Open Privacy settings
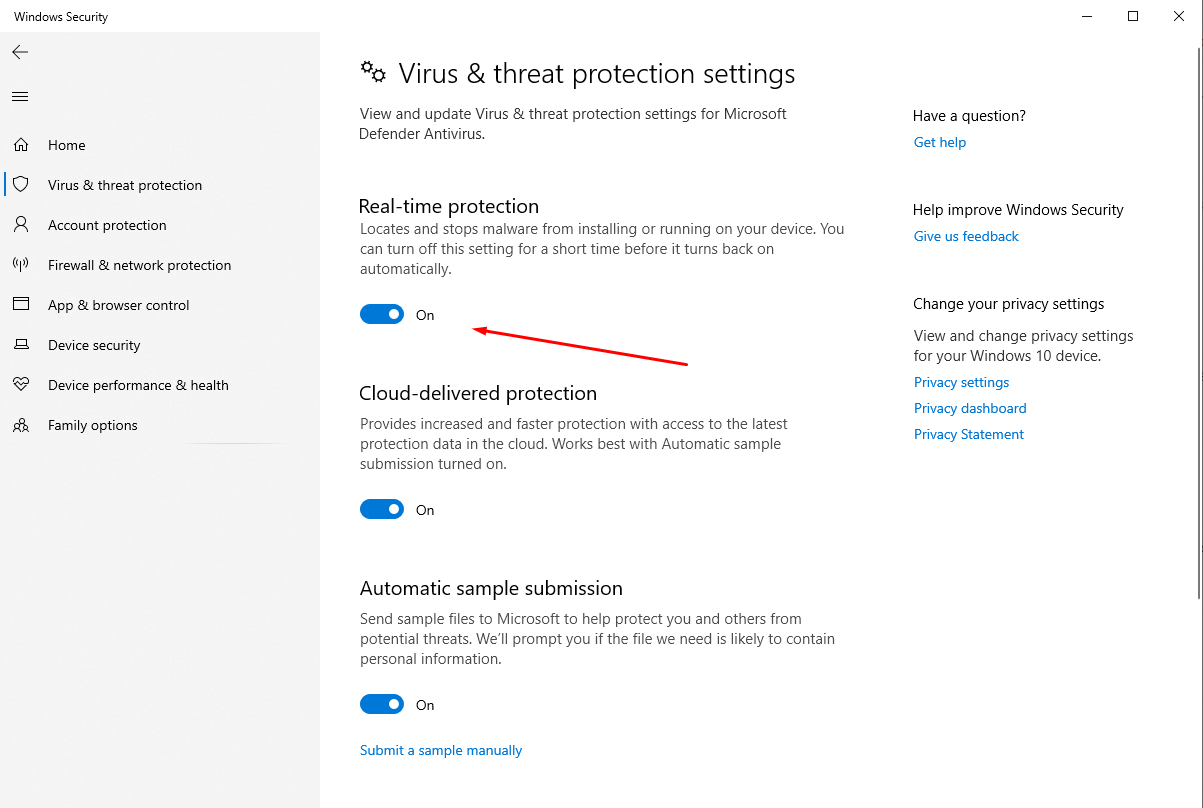The width and height of the screenshot is (1203, 808). 960,382
